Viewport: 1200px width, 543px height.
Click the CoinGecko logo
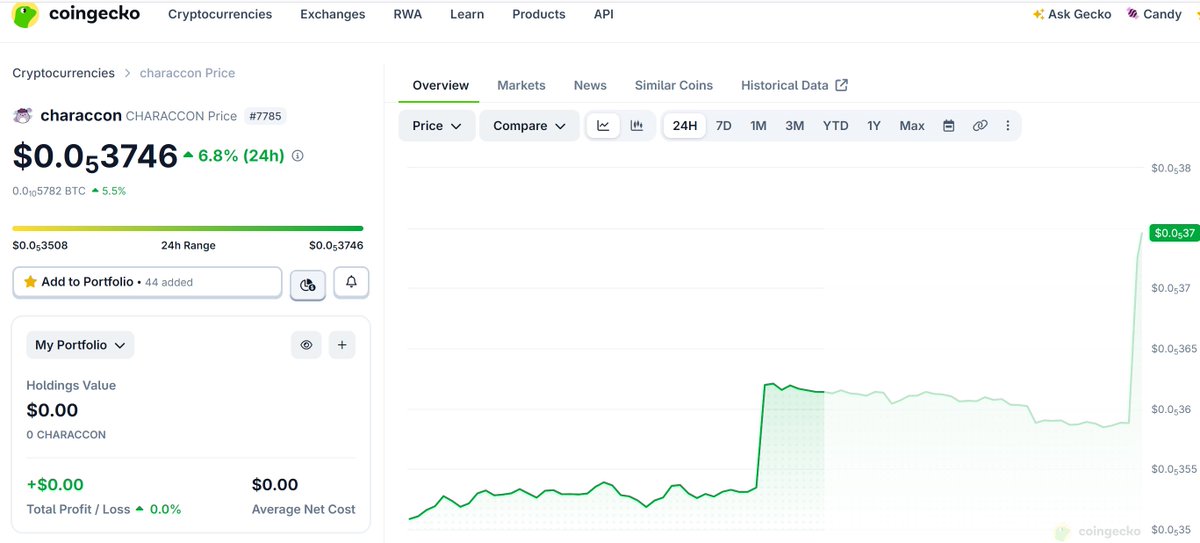[76, 14]
